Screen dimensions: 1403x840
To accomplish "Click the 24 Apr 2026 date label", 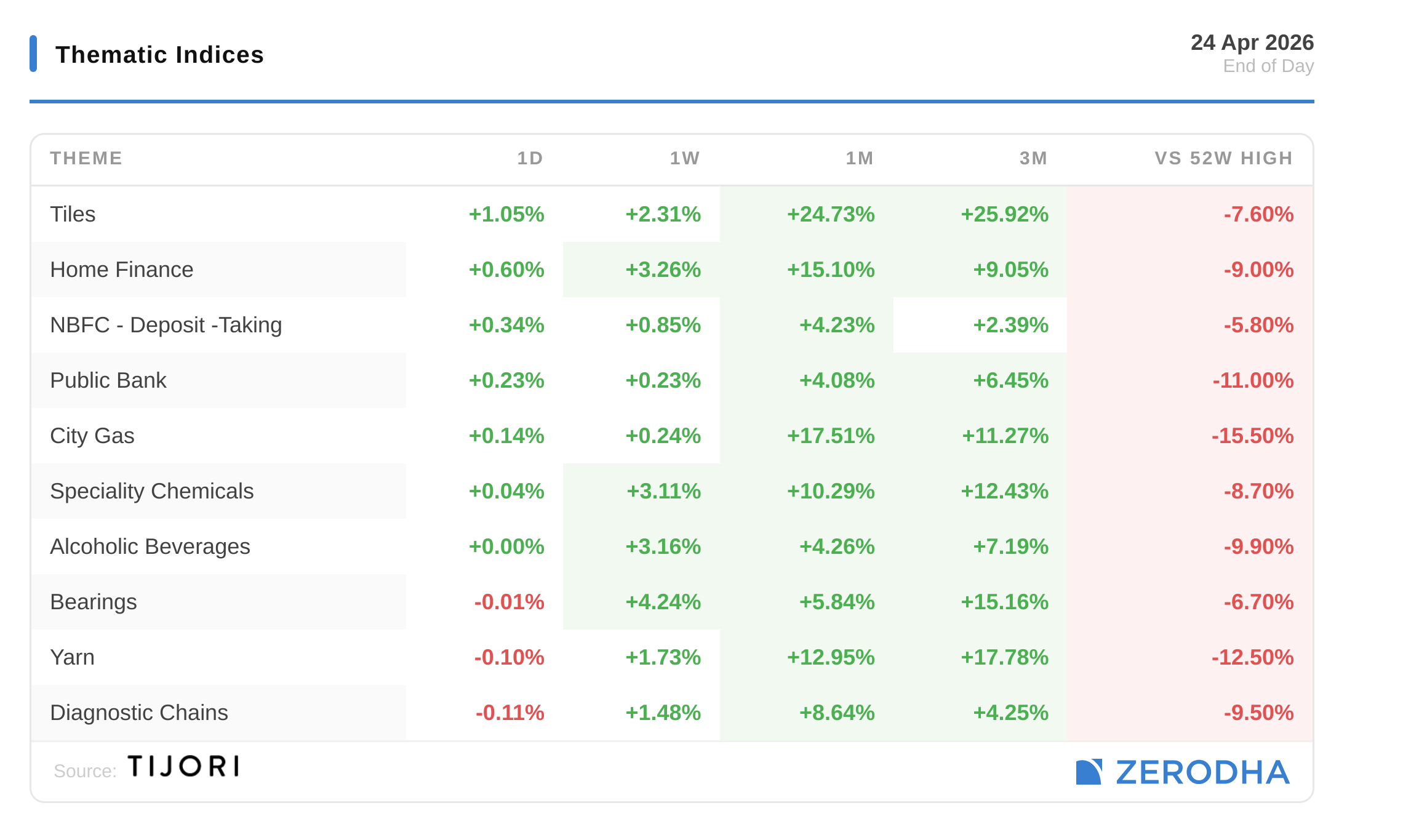I will [x=1252, y=42].
